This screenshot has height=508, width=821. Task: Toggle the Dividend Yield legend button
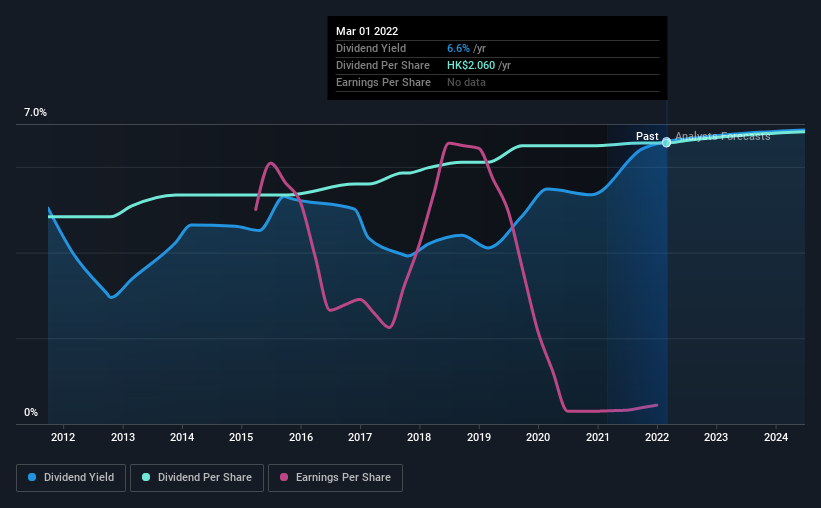(71, 478)
